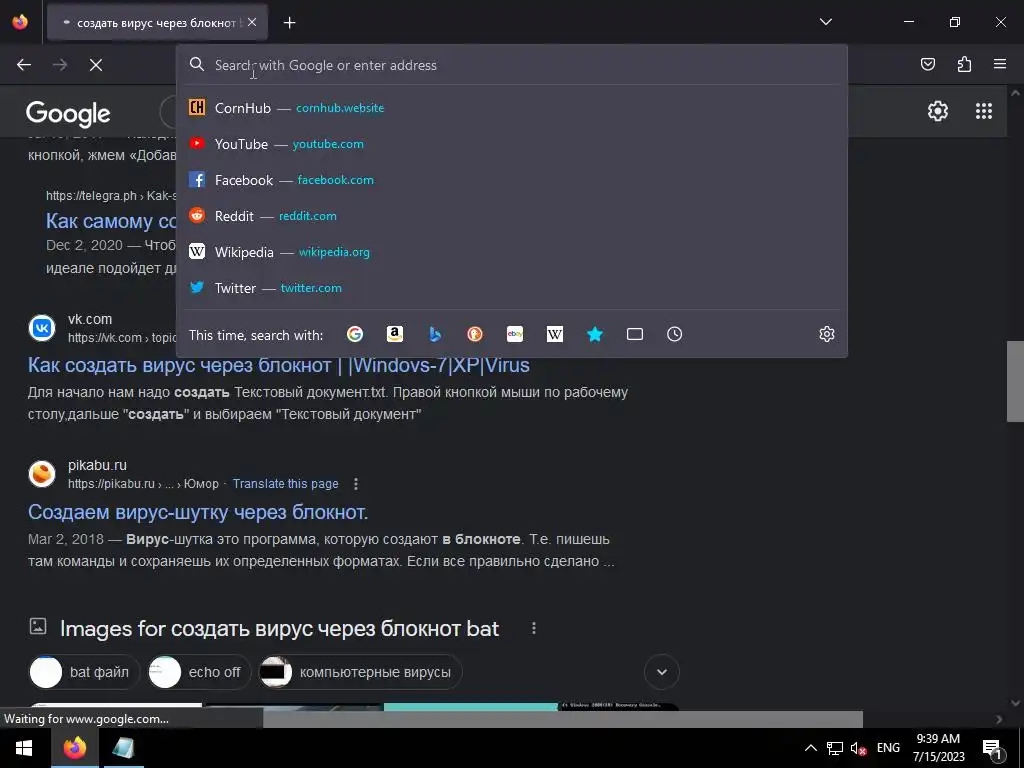Open muted volume tray icon
This screenshot has height=768, width=1024.
(x=858, y=748)
